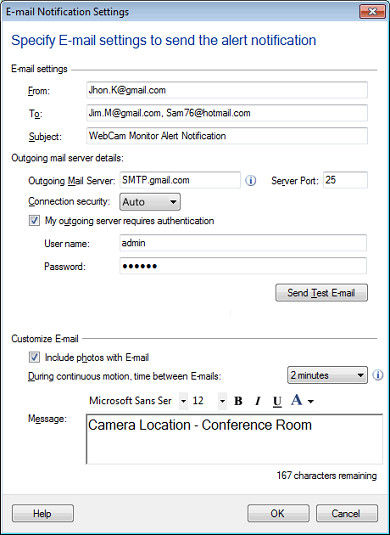
Task: Toggle Underline formatting for the message
Action: pyautogui.click(x=277, y=401)
